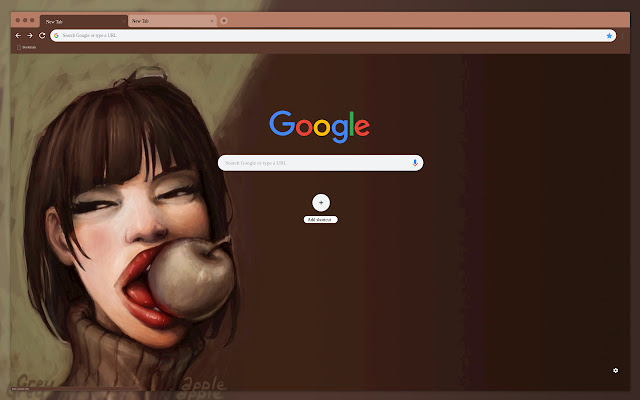Bookmark this page with the star icon
Image resolution: width=640 pixels, height=400 pixels.
point(609,36)
